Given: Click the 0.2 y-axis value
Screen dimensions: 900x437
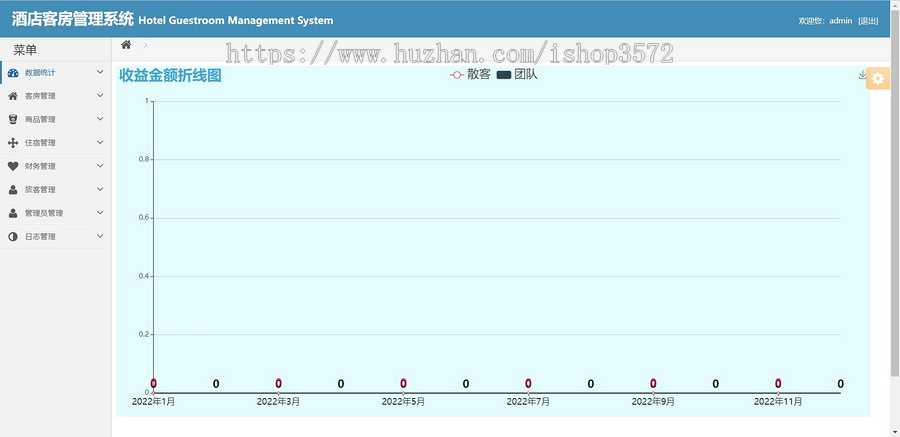Looking at the screenshot, I should 144,335.
